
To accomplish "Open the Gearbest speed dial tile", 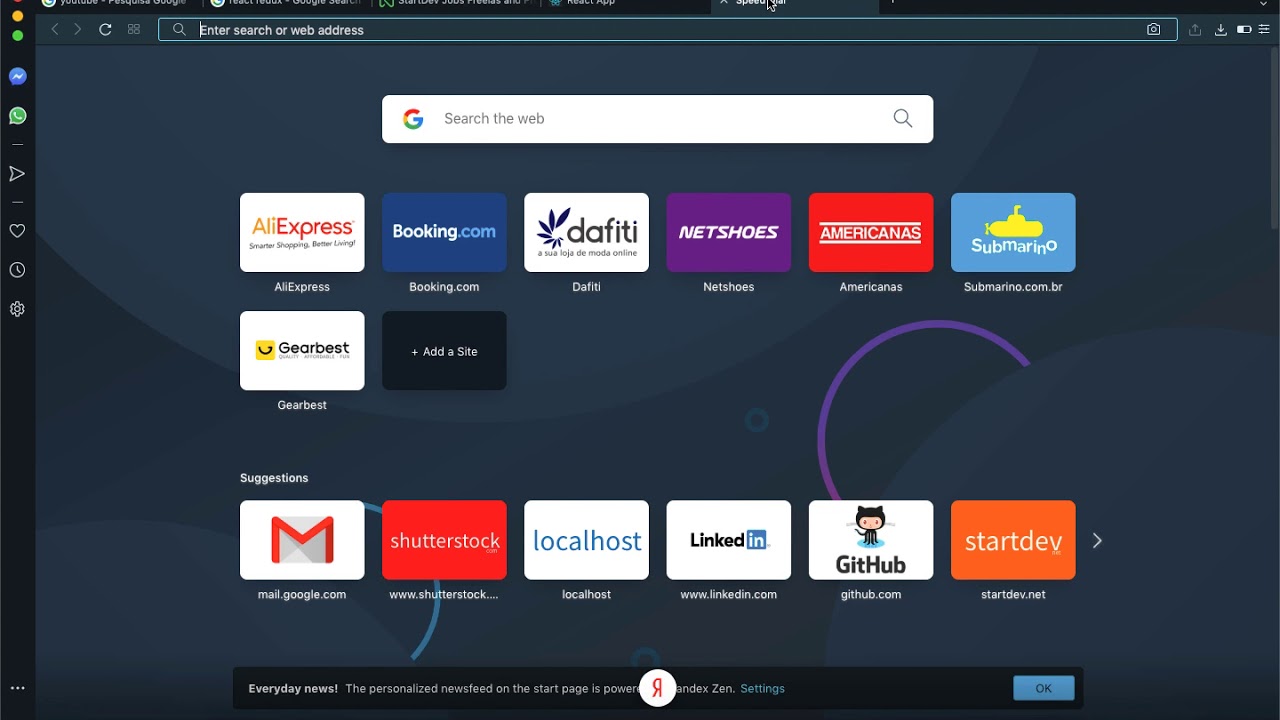I will coord(302,351).
